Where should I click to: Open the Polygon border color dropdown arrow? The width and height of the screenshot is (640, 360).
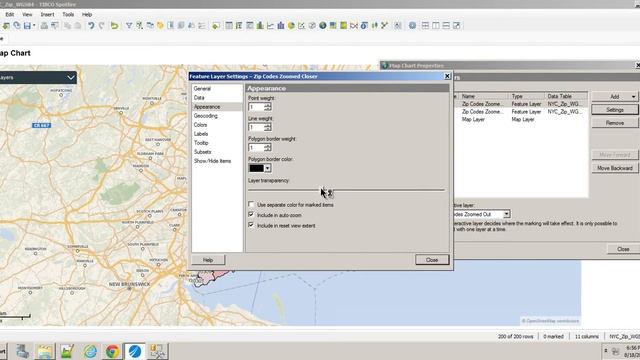[x=267, y=168]
